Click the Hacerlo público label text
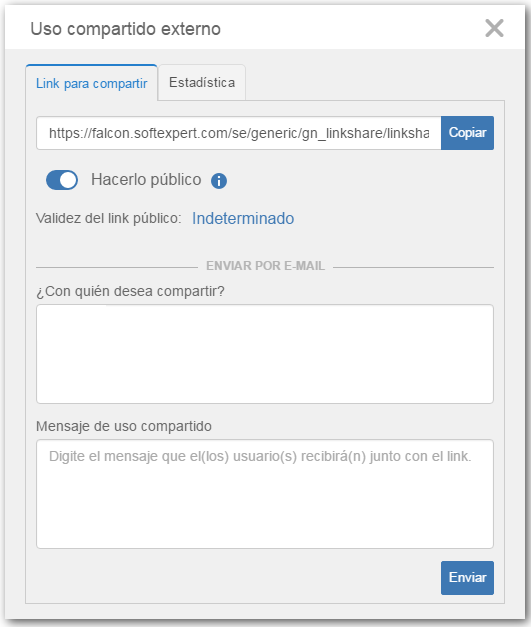531x627 pixels. pos(146,180)
